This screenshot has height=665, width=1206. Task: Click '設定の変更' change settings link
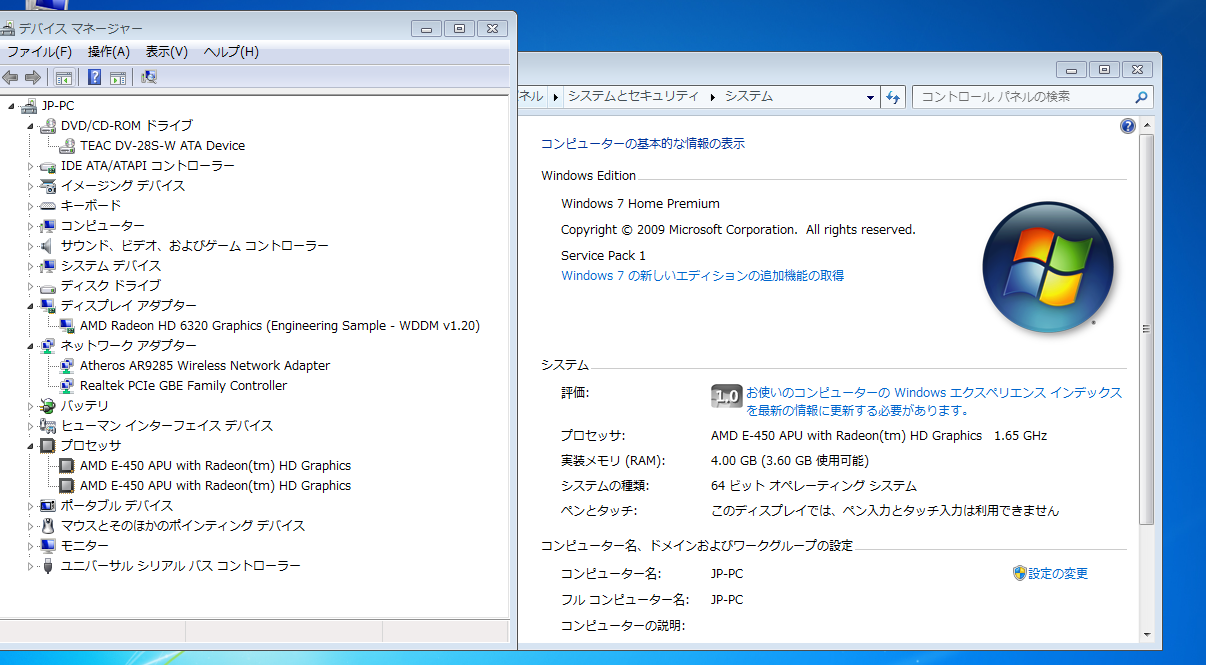pos(1058,574)
